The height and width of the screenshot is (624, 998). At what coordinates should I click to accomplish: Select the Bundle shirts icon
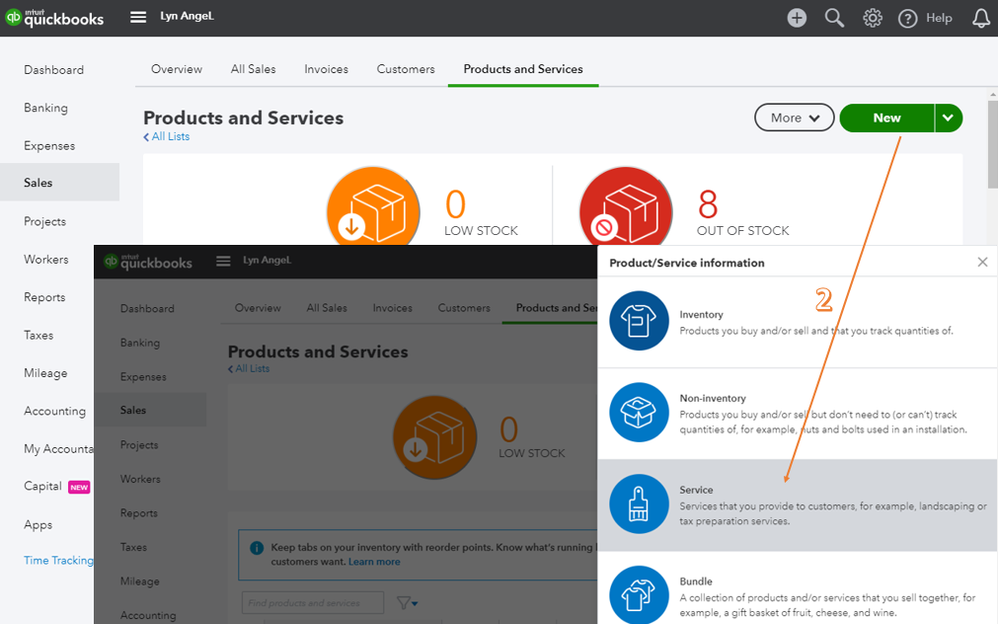coord(639,595)
